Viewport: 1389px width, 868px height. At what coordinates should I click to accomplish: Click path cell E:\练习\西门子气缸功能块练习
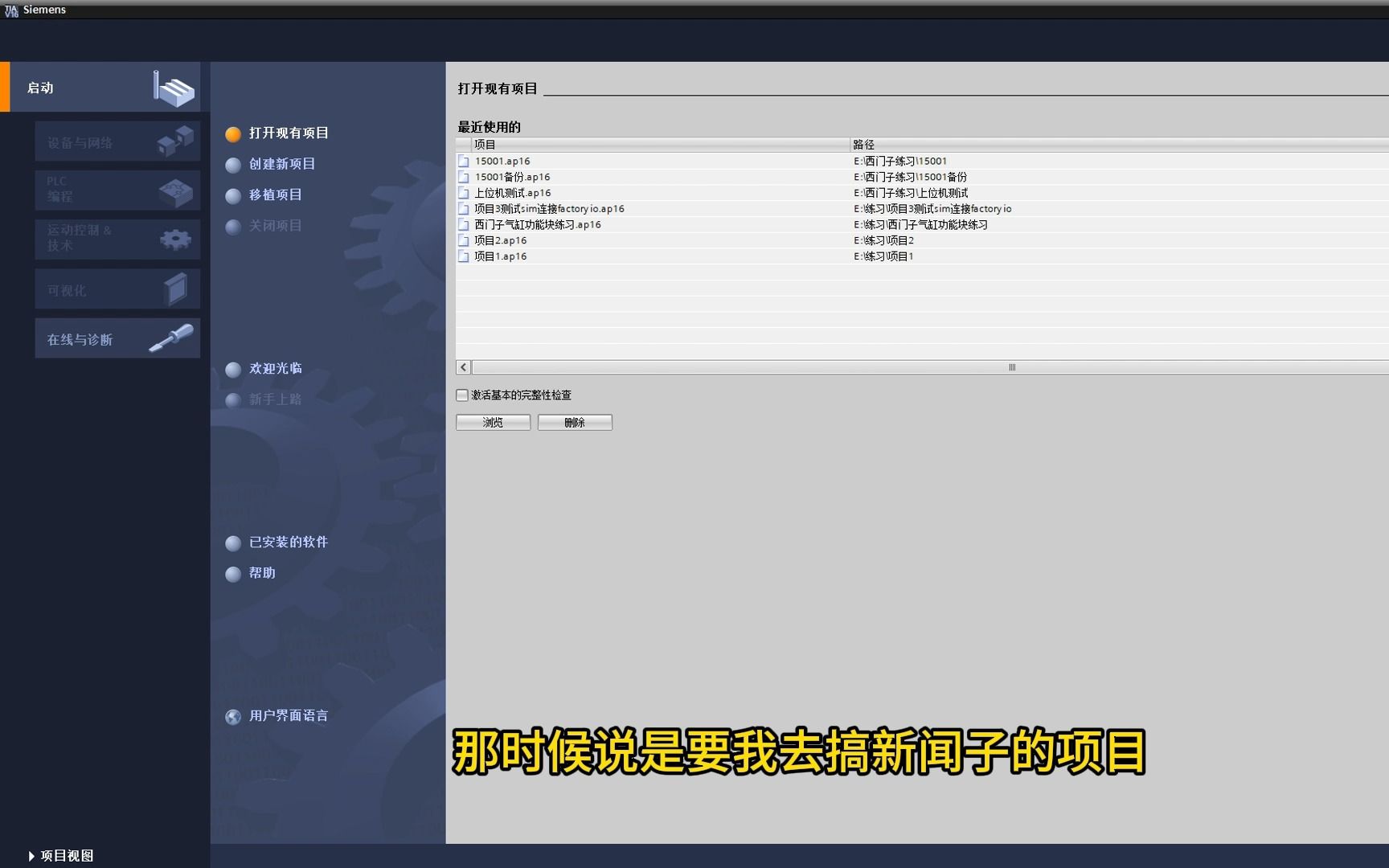pos(920,224)
